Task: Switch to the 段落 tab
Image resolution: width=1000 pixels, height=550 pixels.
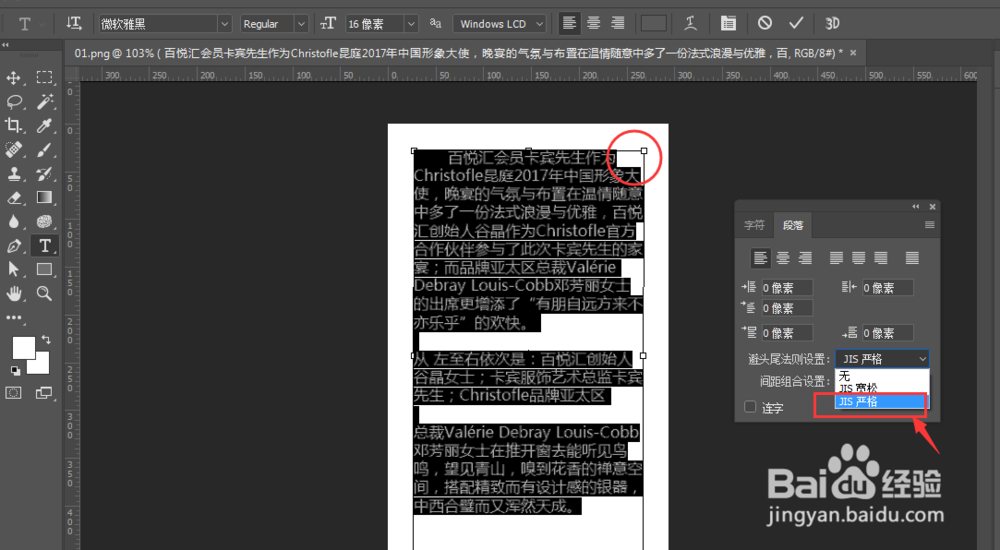Action: click(x=793, y=225)
